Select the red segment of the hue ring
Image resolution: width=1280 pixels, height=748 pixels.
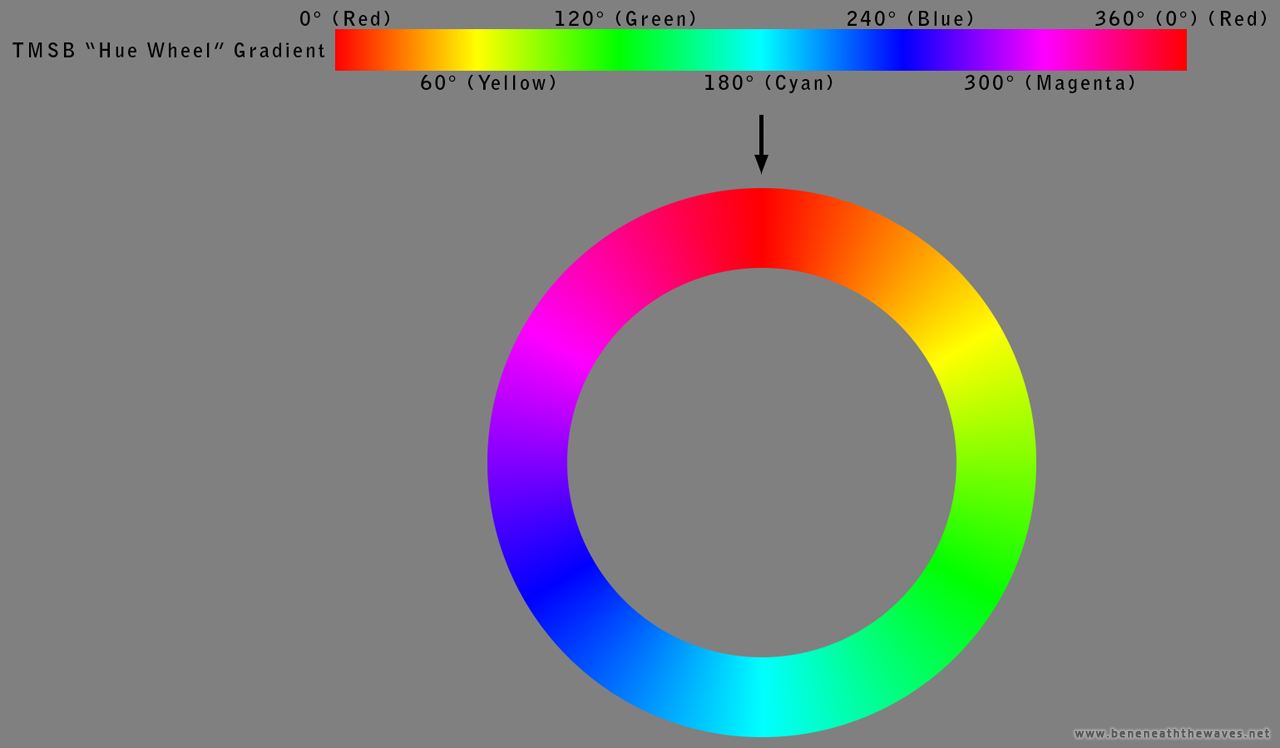click(x=762, y=228)
